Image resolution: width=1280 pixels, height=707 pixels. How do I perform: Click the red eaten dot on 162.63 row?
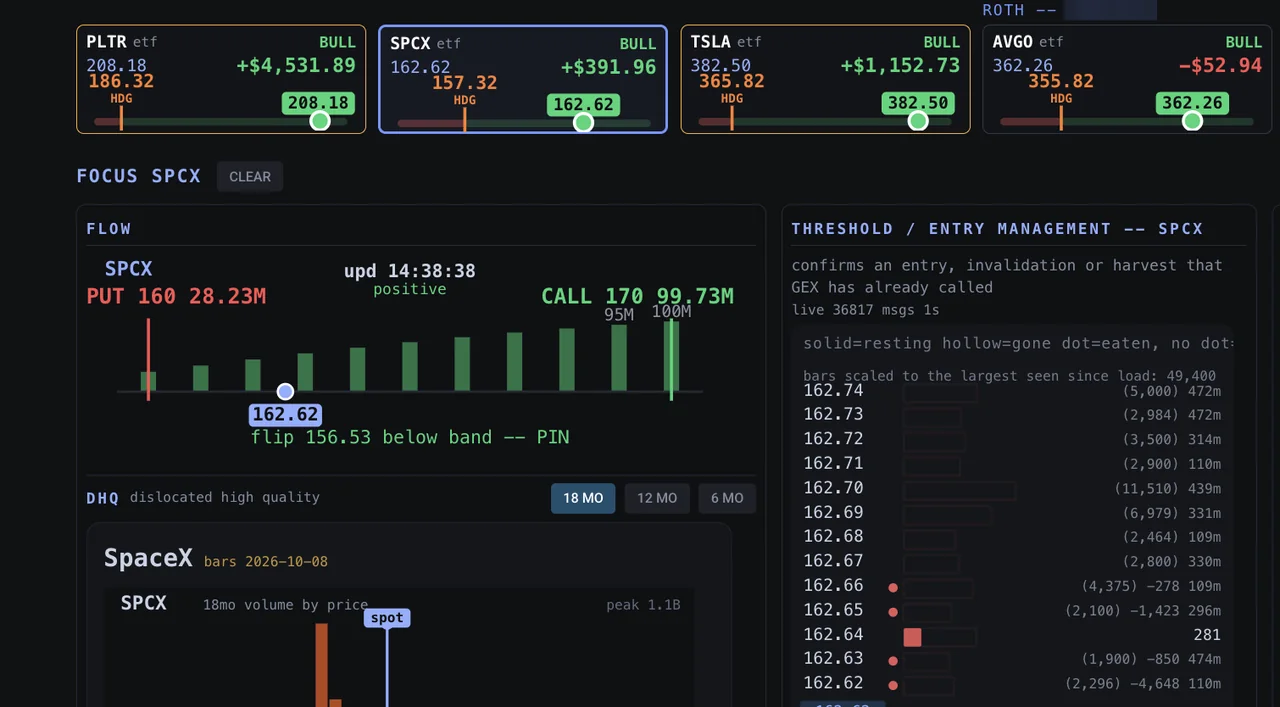[x=893, y=661]
